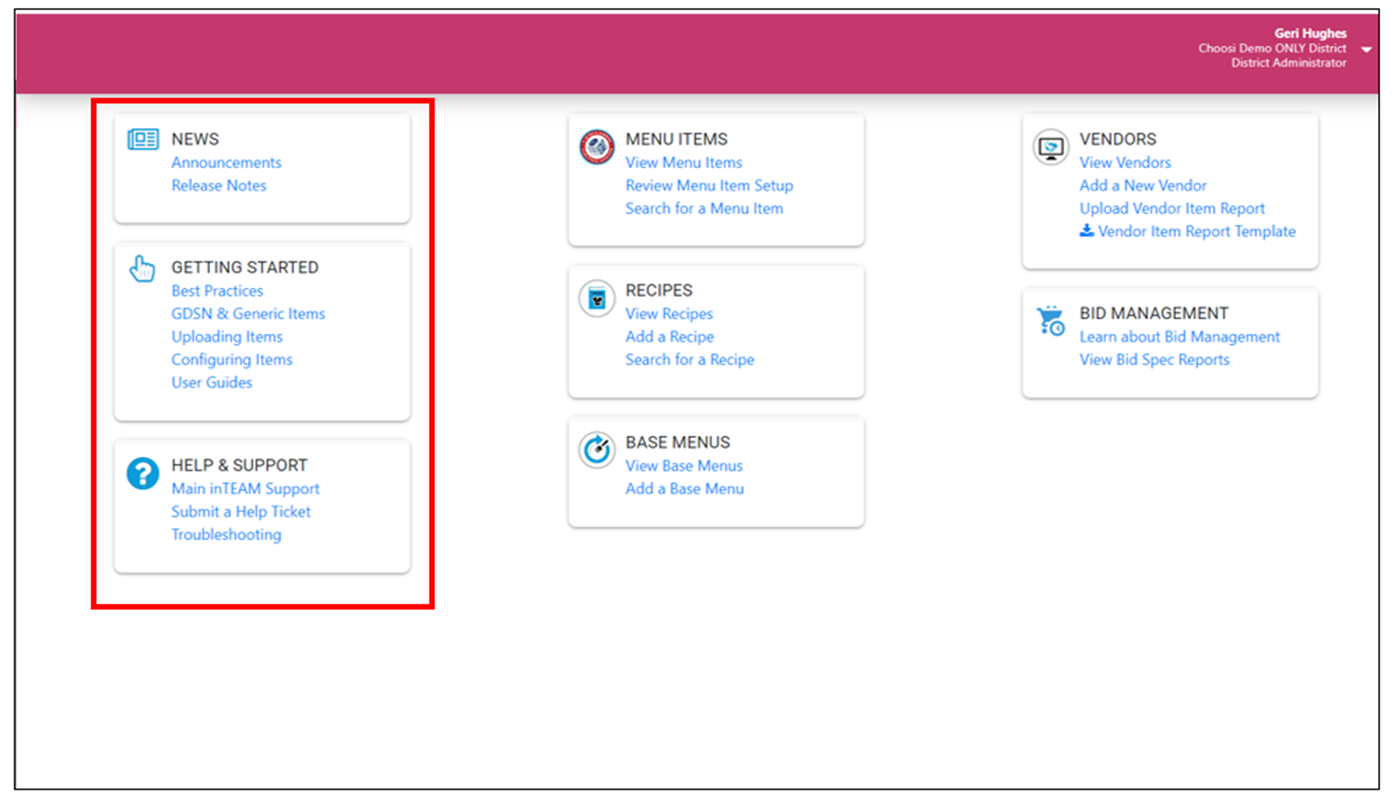Click the Menu Items round logo icon
This screenshot has width=1398, height=797.
pyautogui.click(x=597, y=147)
